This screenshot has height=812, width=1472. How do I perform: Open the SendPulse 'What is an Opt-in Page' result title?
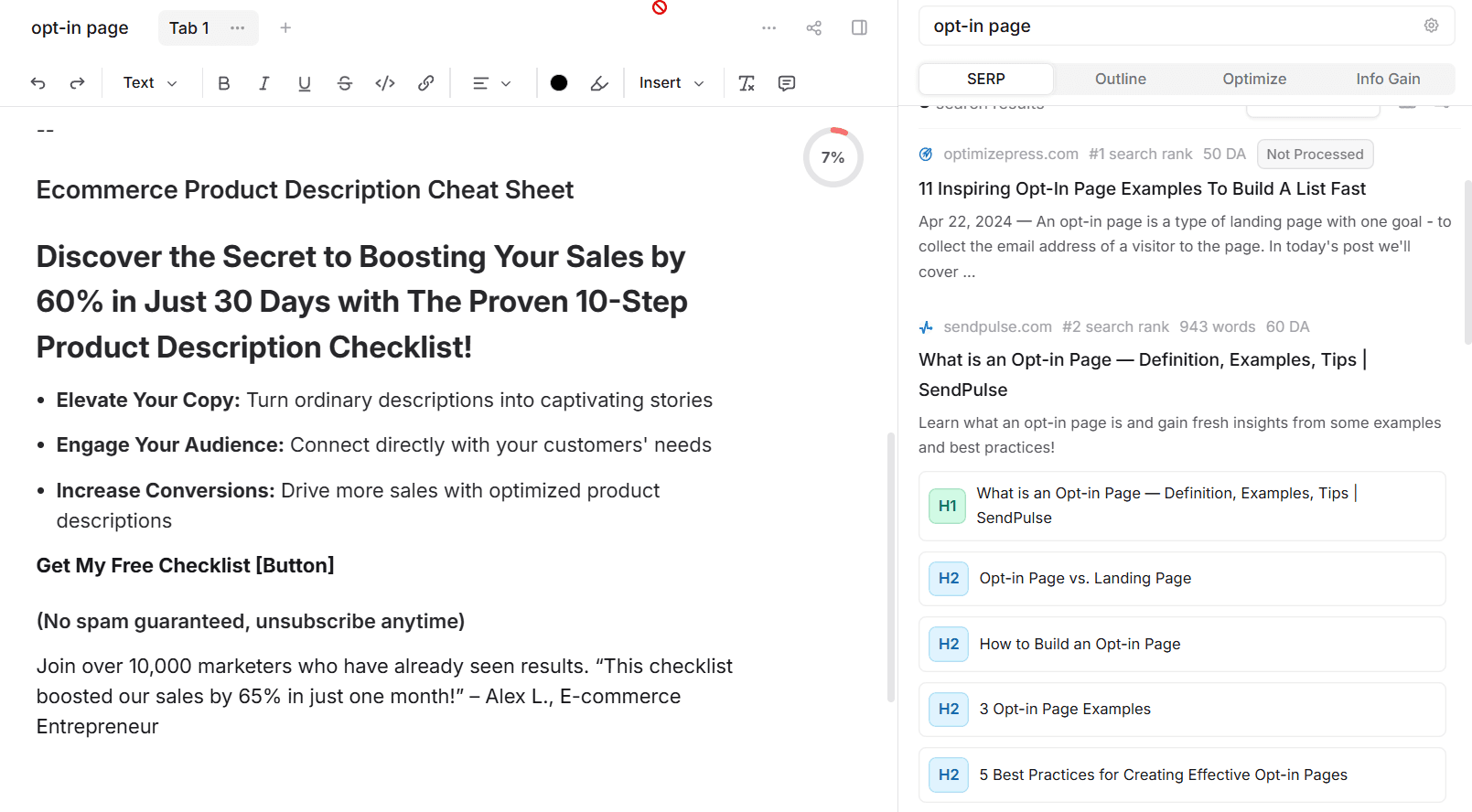[x=1143, y=375]
